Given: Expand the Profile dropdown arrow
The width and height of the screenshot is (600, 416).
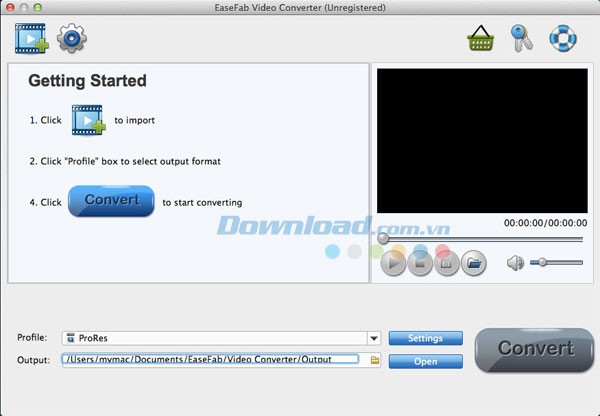Looking at the screenshot, I should tap(374, 338).
